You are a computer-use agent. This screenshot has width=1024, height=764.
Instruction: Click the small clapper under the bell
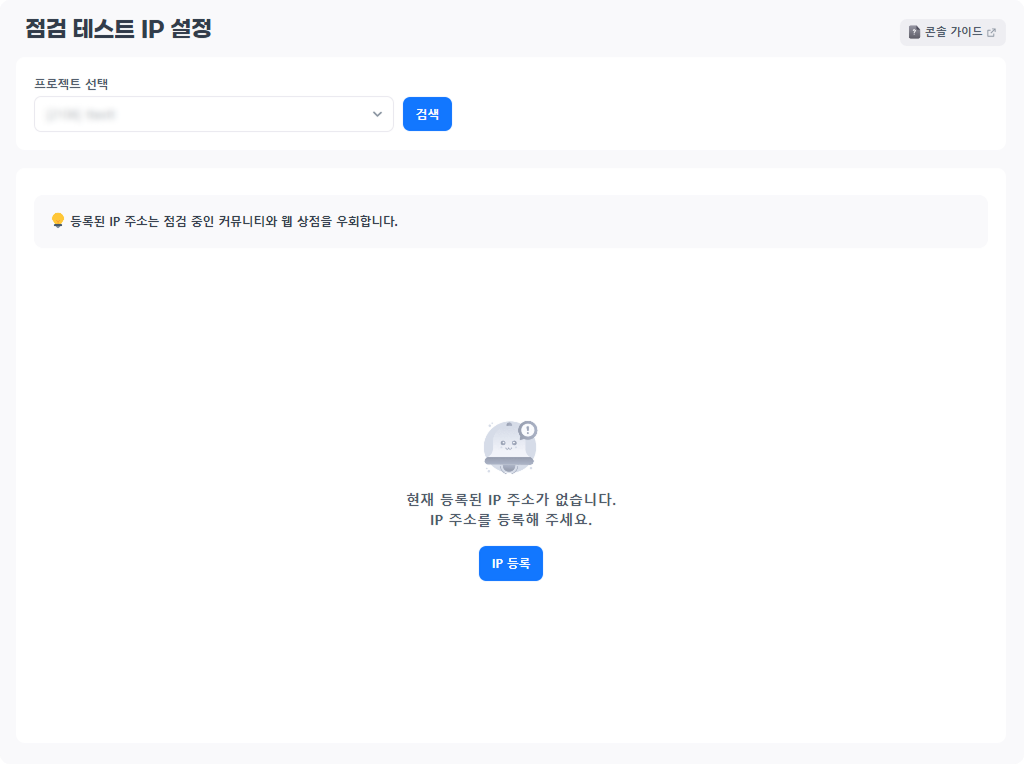pos(509,469)
